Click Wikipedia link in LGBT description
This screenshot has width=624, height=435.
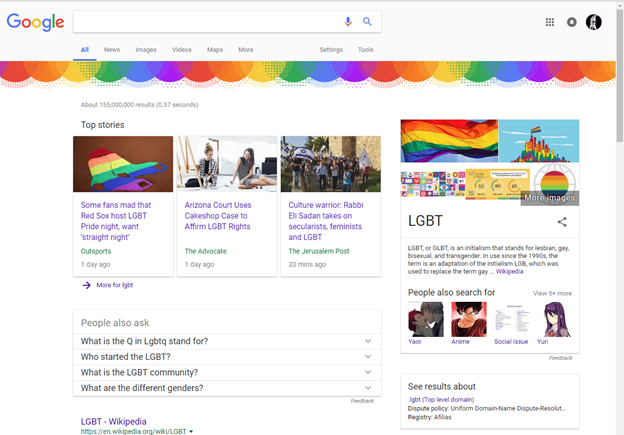click(509, 271)
